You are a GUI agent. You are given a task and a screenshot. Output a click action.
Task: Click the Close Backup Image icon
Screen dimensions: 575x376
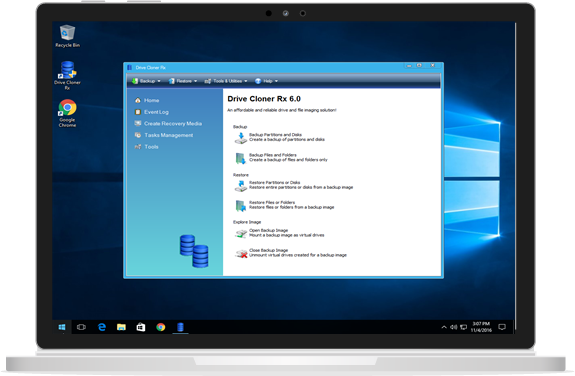click(241, 253)
